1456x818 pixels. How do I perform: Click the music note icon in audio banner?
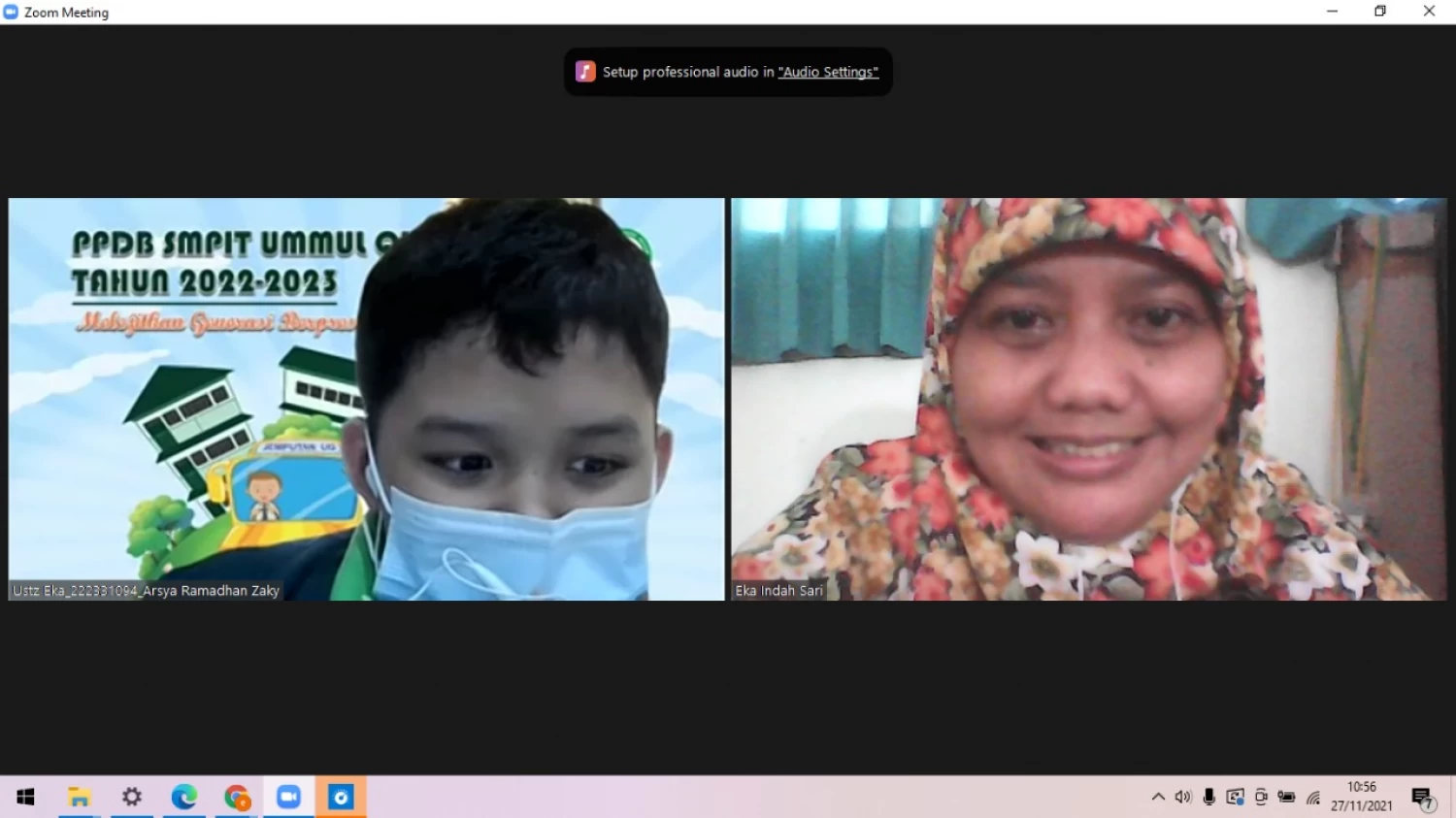click(x=585, y=72)
